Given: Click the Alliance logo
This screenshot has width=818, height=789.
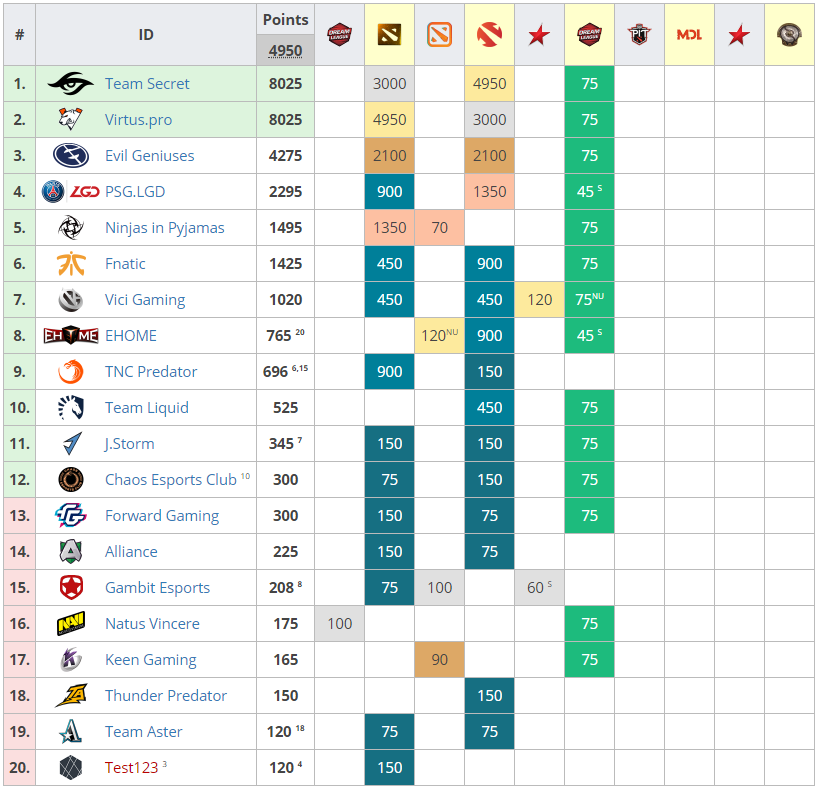Looking at the screenshot, I should [71, 552].
